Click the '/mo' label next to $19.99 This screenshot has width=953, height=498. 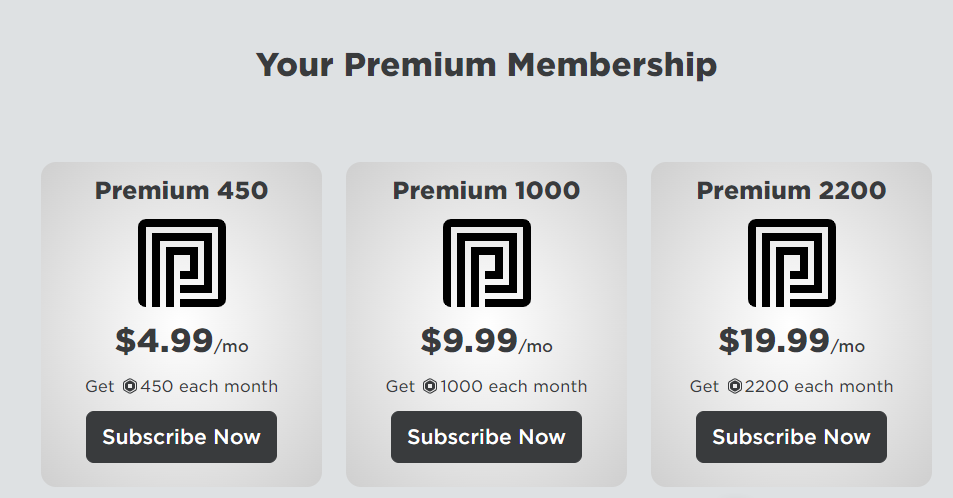(x=848, y=347)
